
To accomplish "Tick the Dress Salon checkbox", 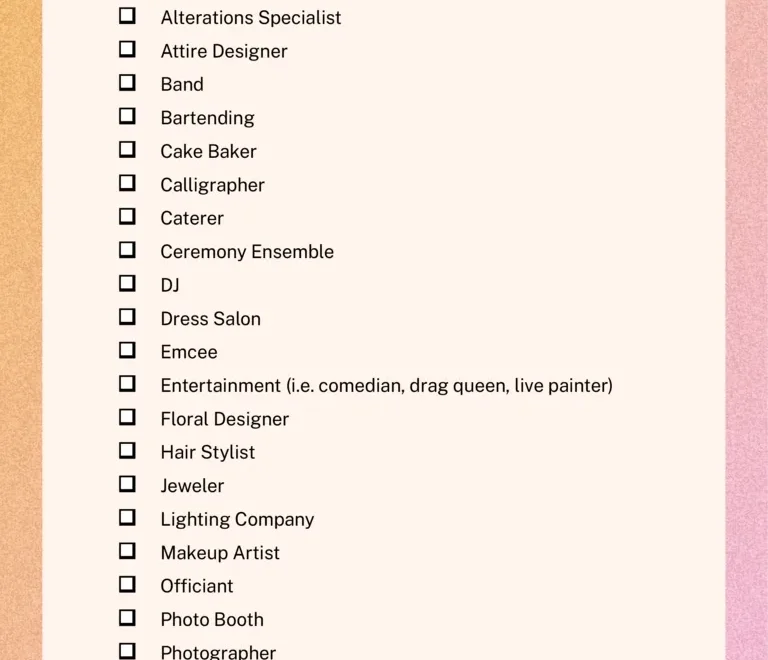I will pos(127,317).
